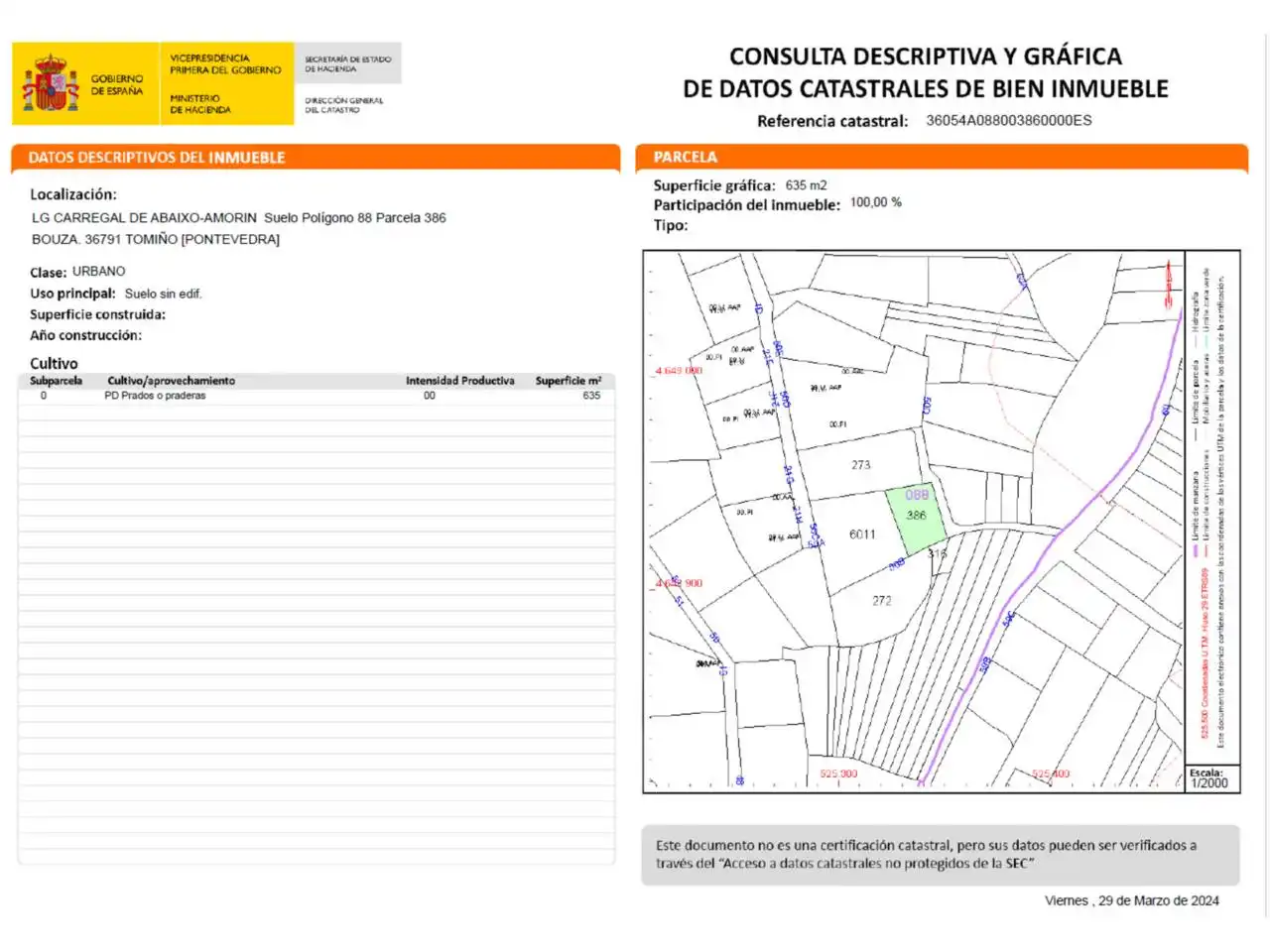The width and height of the screenshot is (1270, 952).
Task: Click the '635' surface cell in table
Action: [591, 396]
